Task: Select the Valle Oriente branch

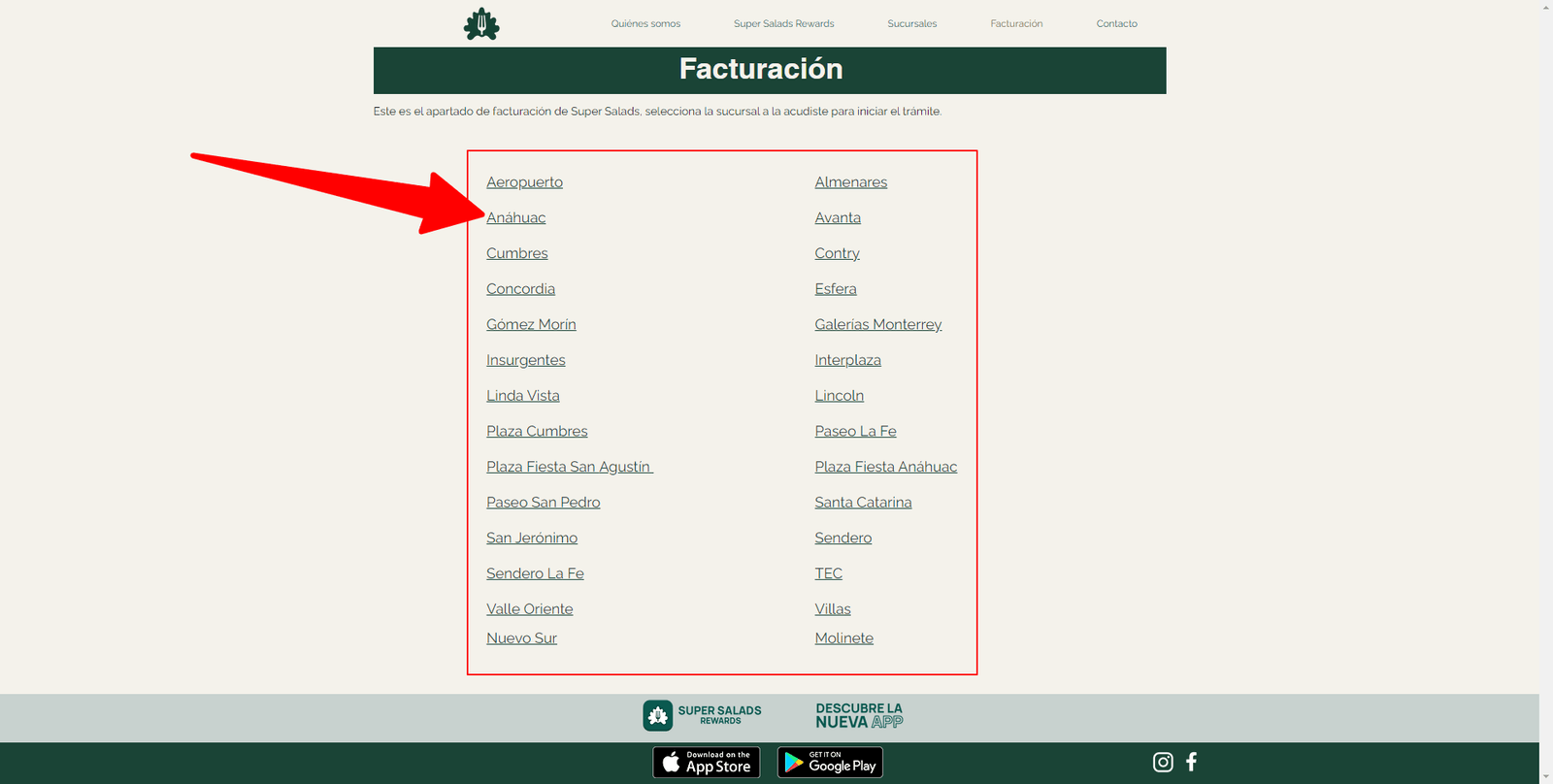Action: point(529,609)
